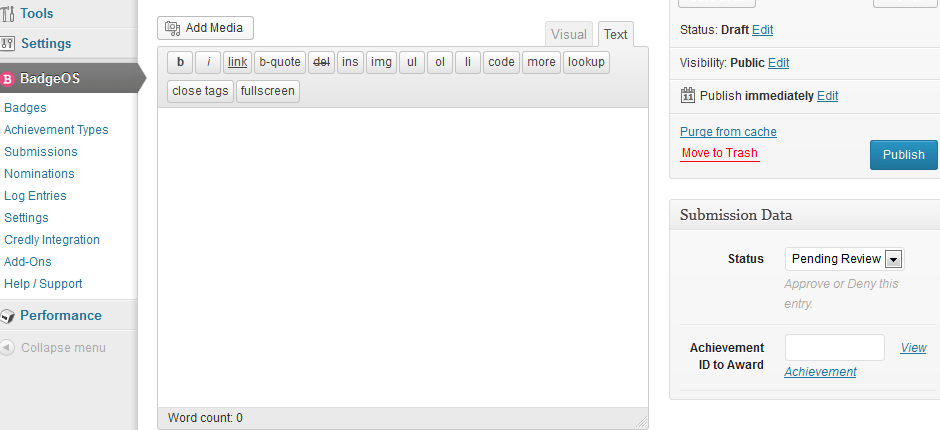Viewport: 940px width, 430px height.
Task: Go to Submissions submenu
Action: [x=41, y=152]
